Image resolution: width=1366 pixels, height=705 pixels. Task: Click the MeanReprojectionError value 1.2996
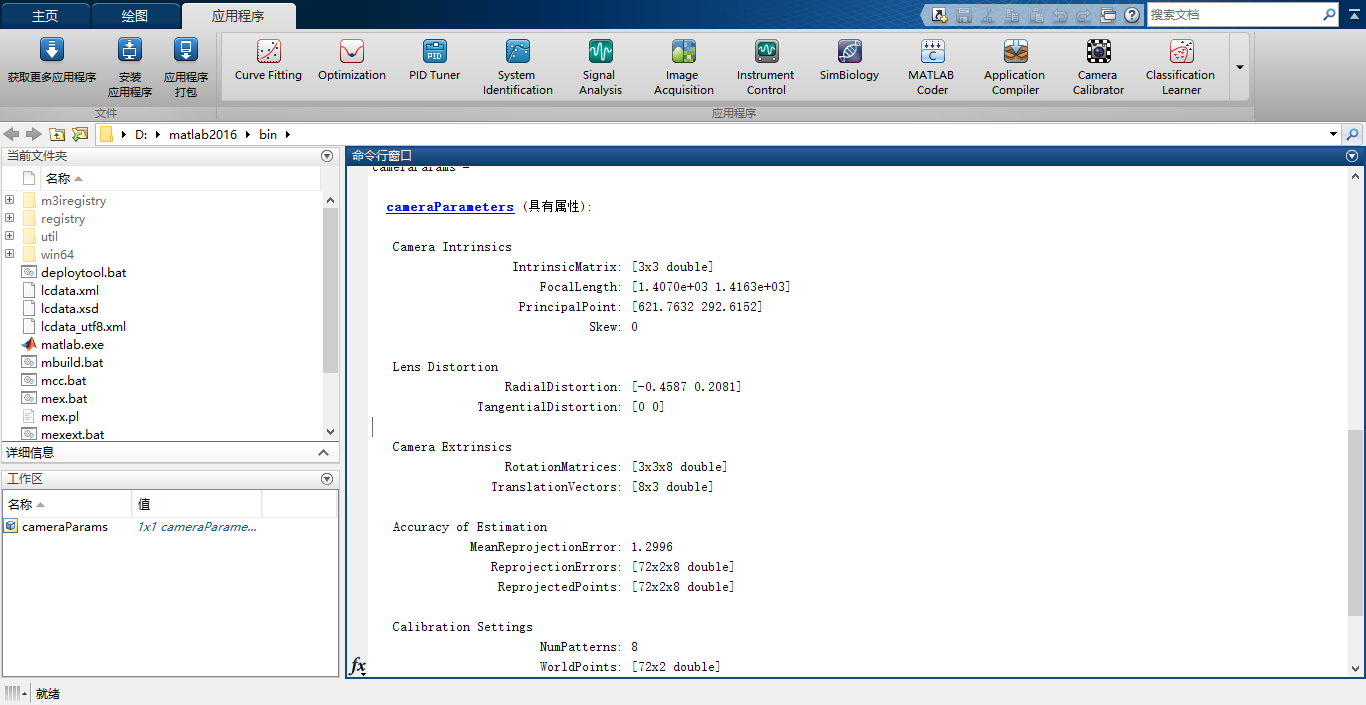(x=652, y=547)
